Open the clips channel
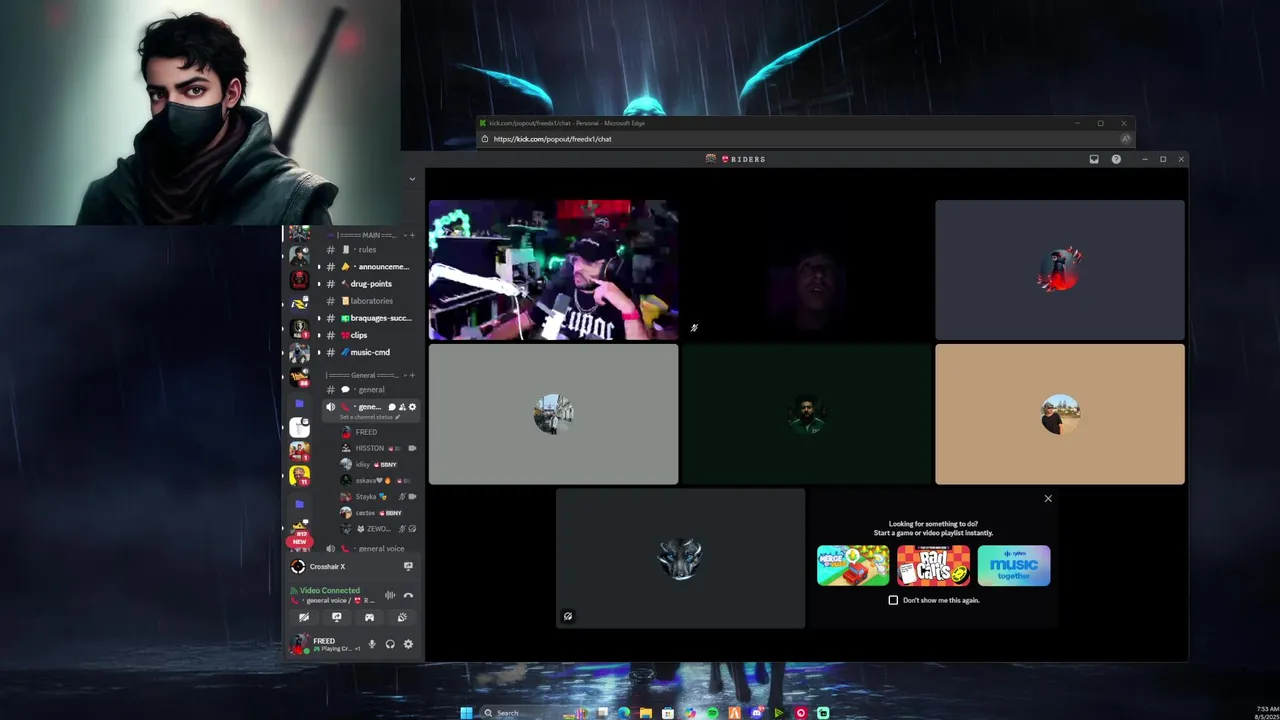 point(369,335)
